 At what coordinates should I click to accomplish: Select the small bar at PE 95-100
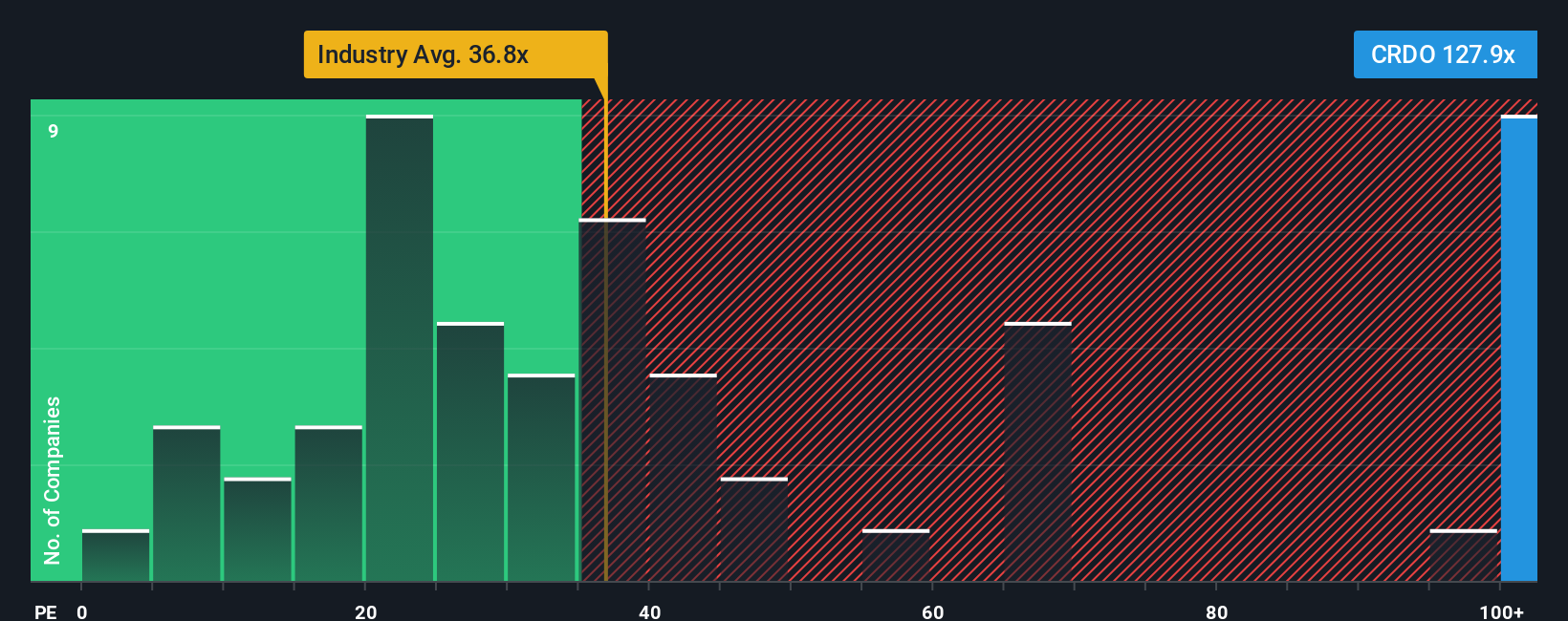(x=1464, y=555)
